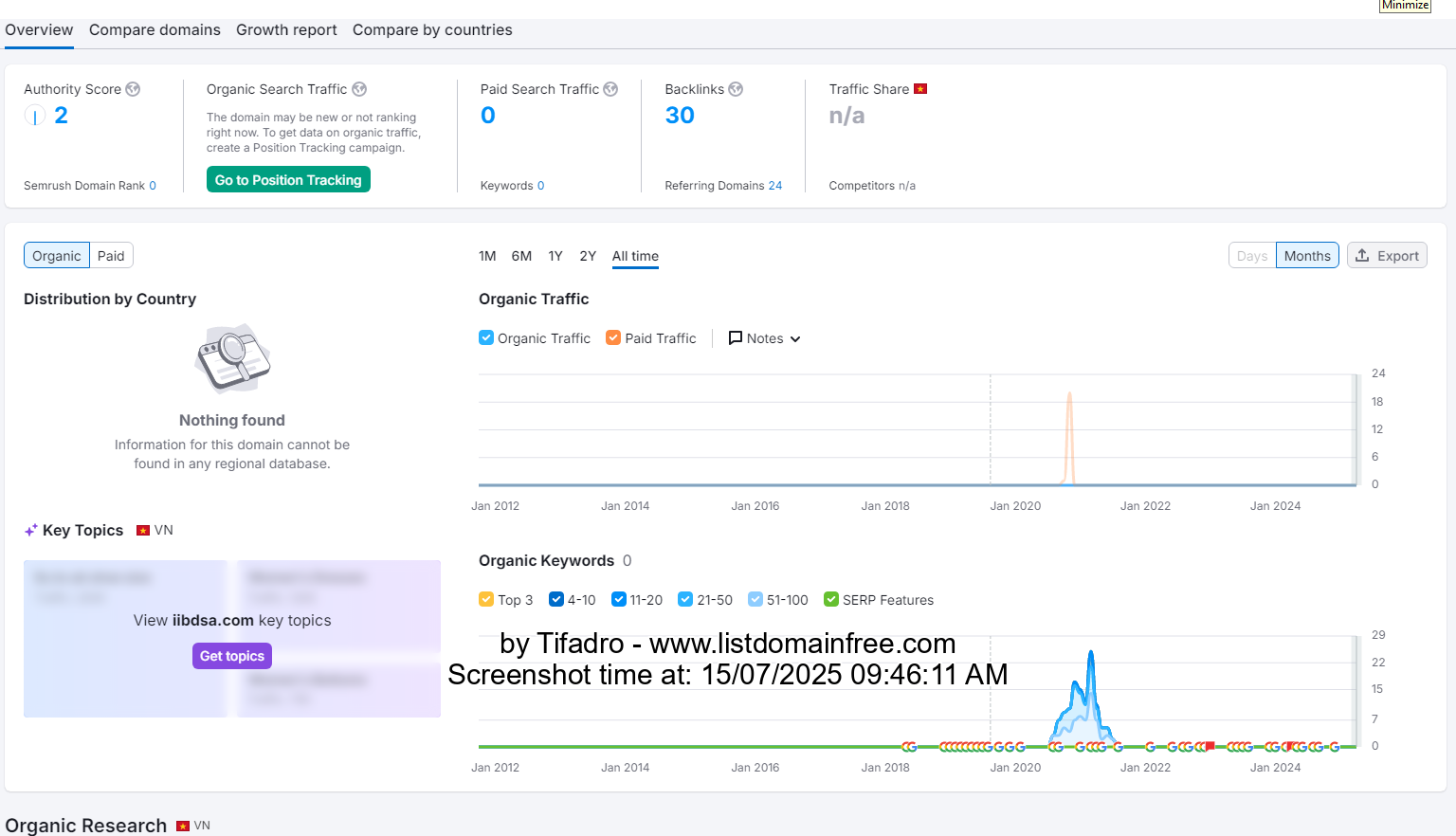
Task: Select the All time range
Action: point(635,256)
